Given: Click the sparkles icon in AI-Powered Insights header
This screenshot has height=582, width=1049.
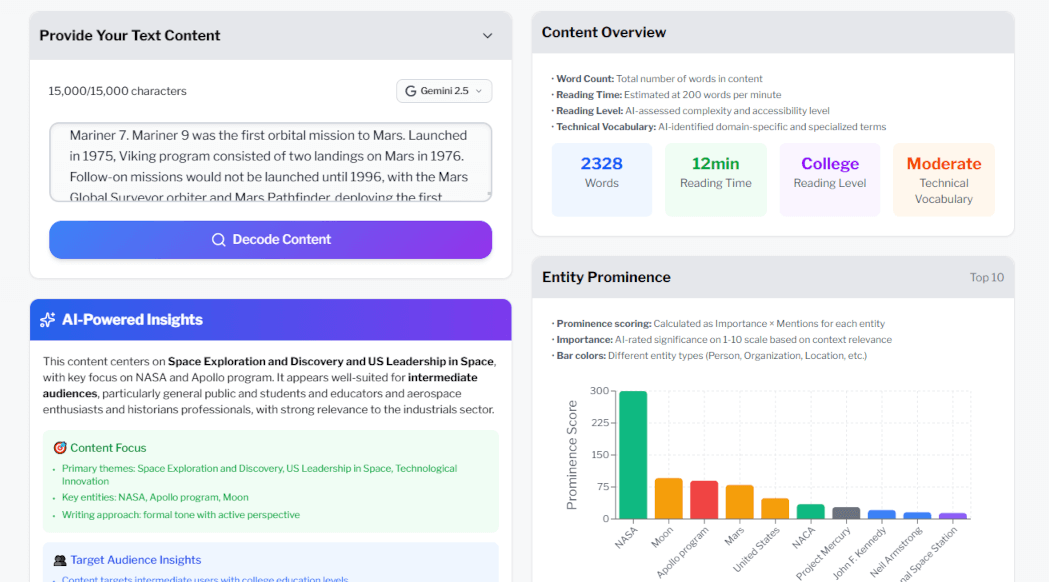Looking at the screenshot, I should point(47,319).
